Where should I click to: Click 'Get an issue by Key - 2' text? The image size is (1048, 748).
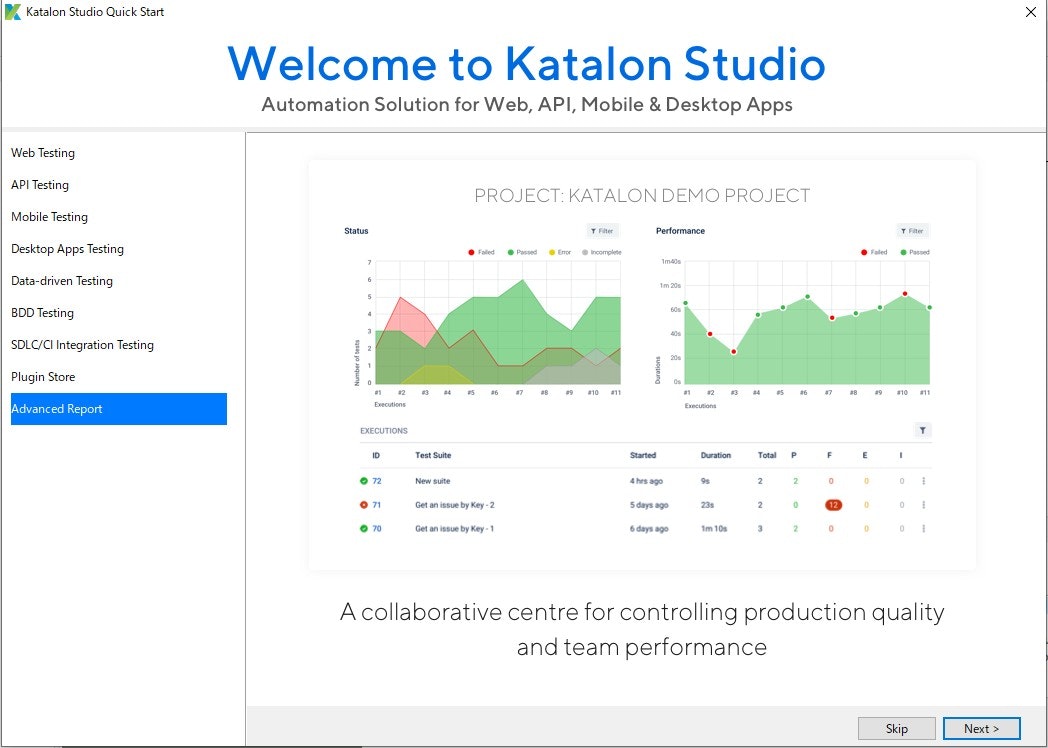pos(454,505)
